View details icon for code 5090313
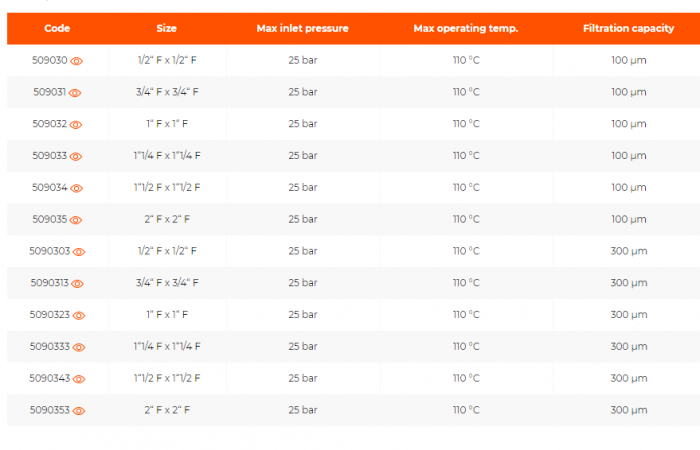 (80, 284)
